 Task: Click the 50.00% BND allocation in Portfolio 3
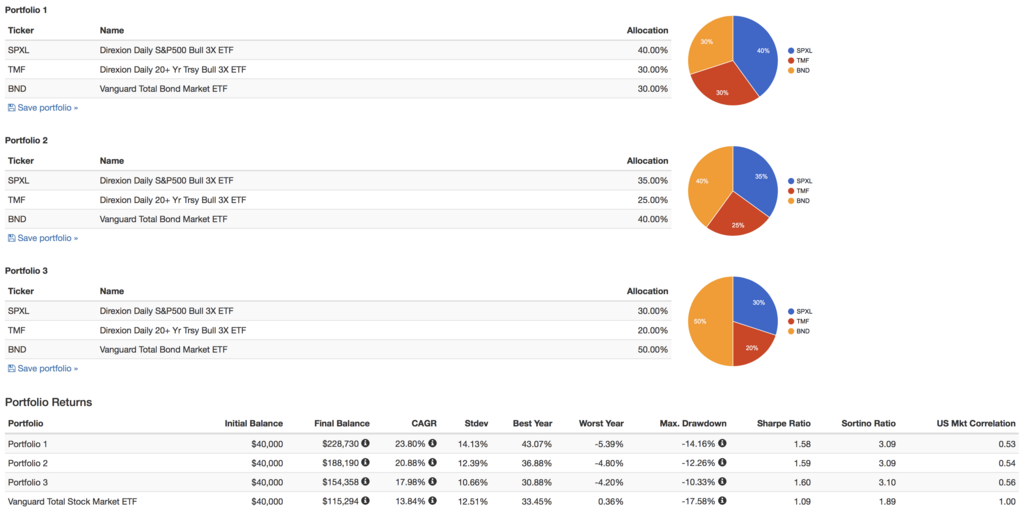[x=653, y=349]
